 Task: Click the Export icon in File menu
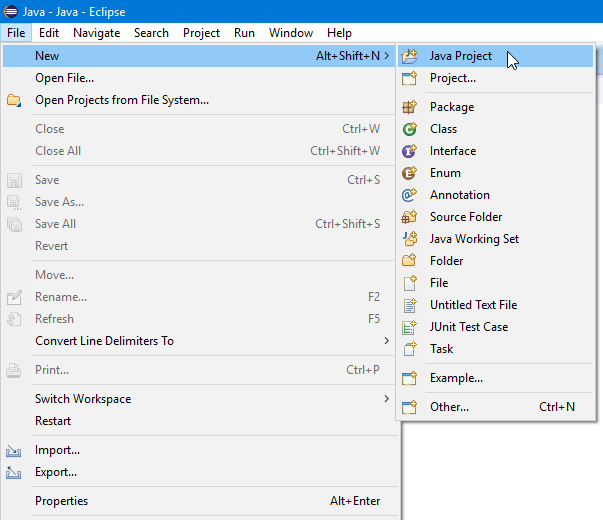(x=13, y=472)
